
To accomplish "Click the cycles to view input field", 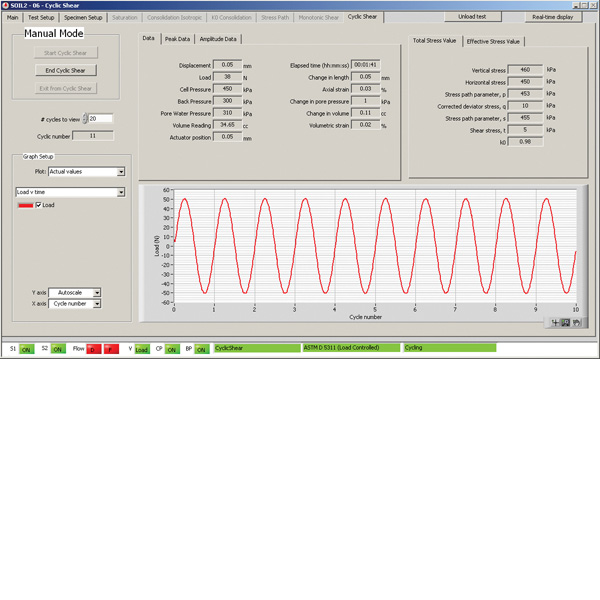I will click(100, 119).
